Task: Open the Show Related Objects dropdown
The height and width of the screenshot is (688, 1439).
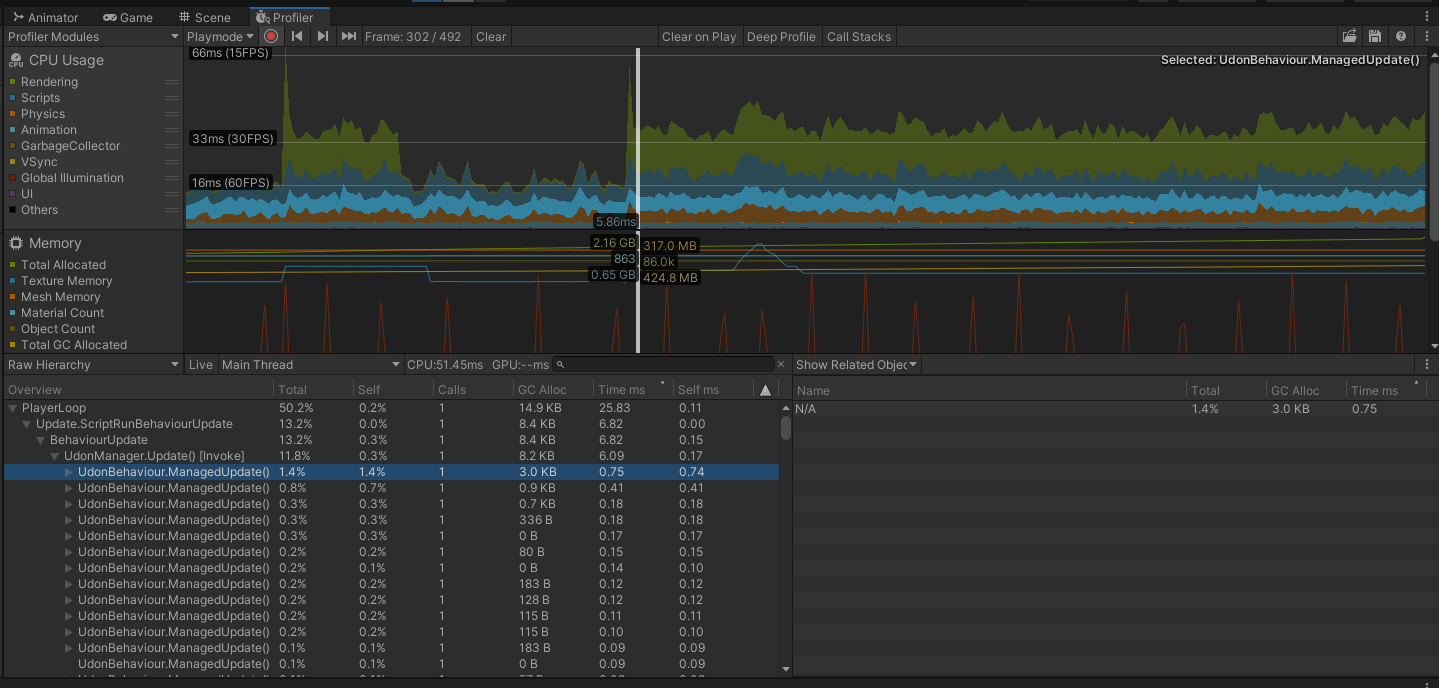Action: pos(856,365)
